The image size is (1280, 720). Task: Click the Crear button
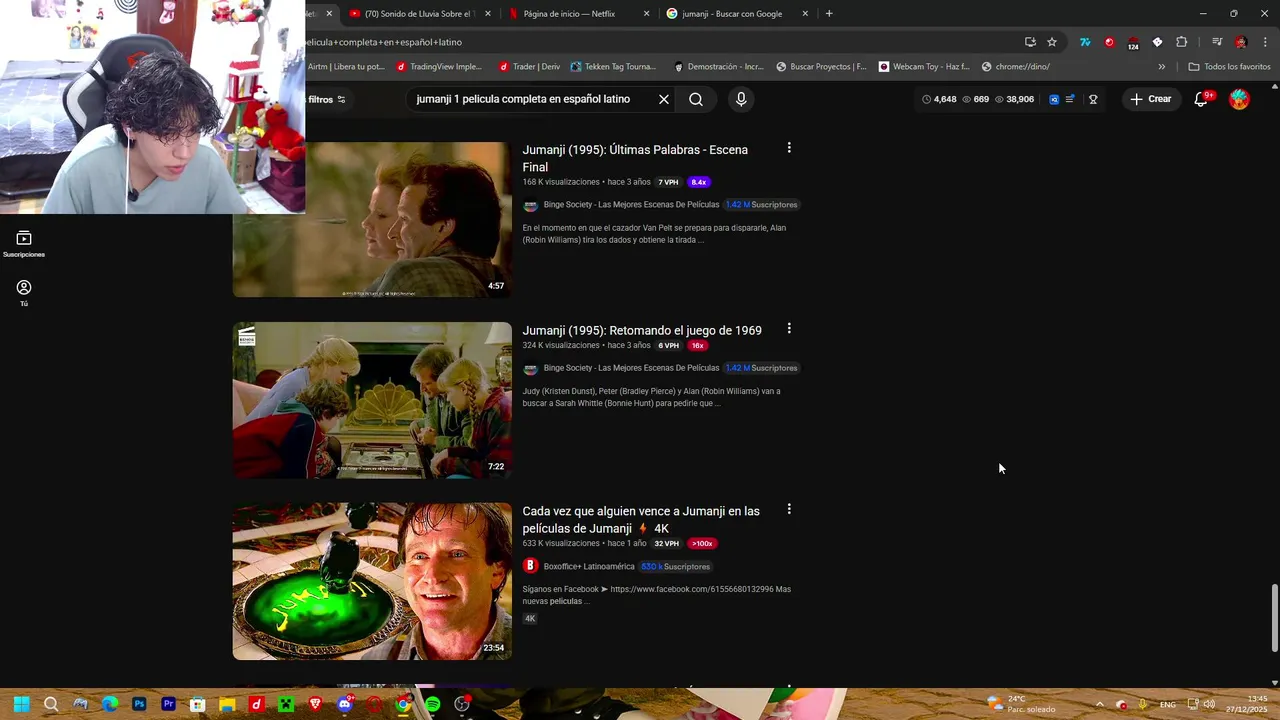(1151, 99)
